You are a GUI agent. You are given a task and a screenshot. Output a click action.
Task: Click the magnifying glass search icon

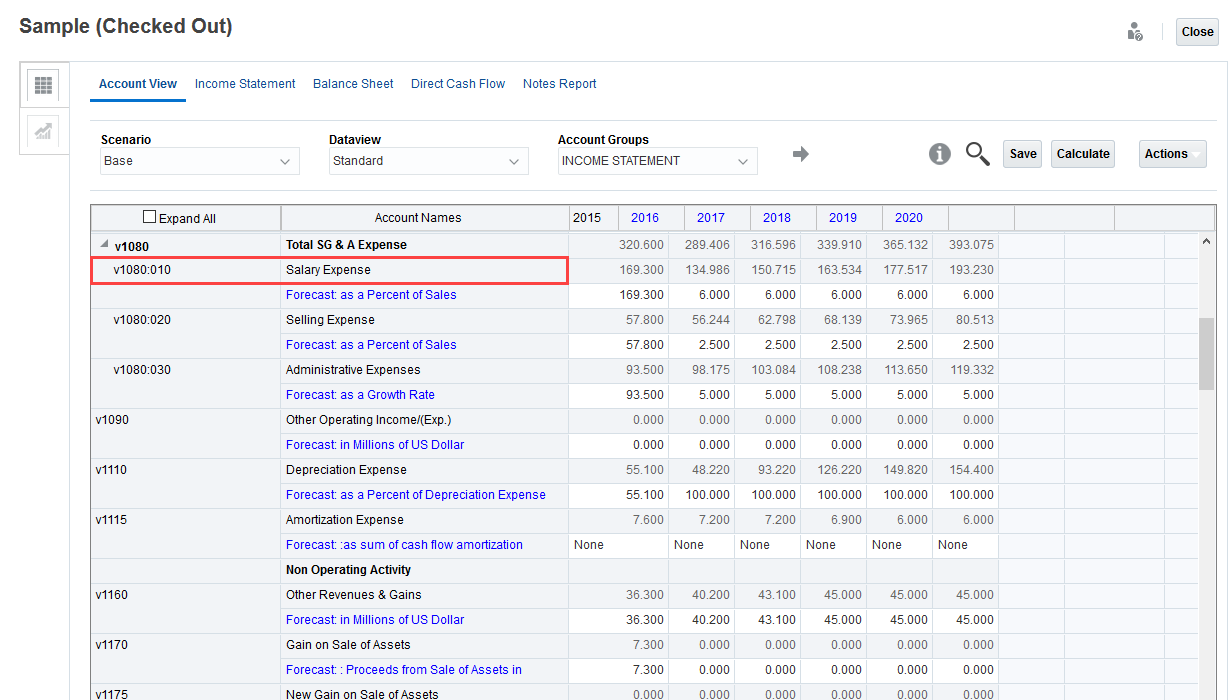[977, 154]
